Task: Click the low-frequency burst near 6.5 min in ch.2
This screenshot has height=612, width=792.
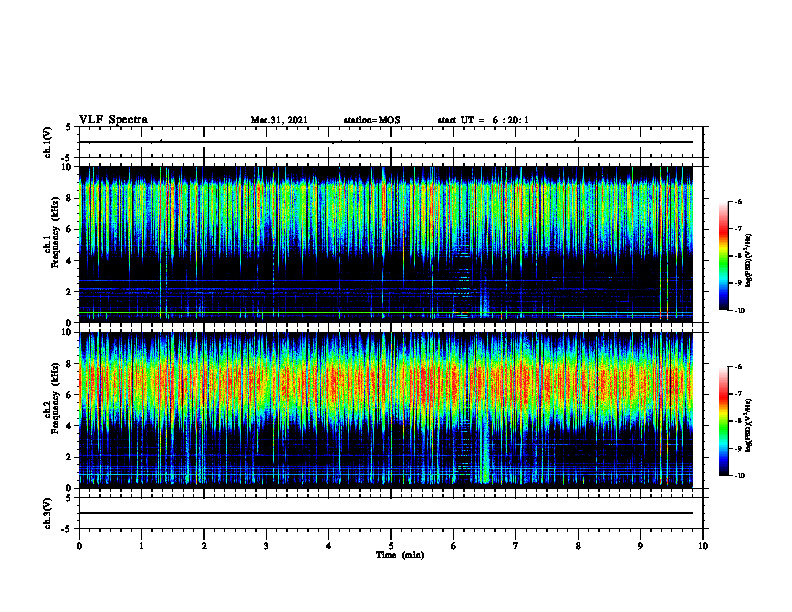Action: click(485, 454)
